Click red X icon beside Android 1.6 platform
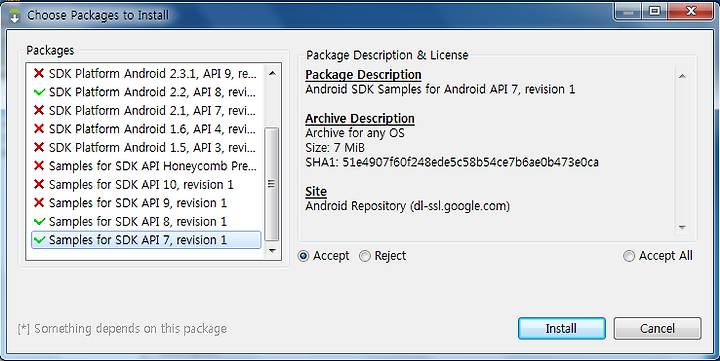 pos(39,129)
